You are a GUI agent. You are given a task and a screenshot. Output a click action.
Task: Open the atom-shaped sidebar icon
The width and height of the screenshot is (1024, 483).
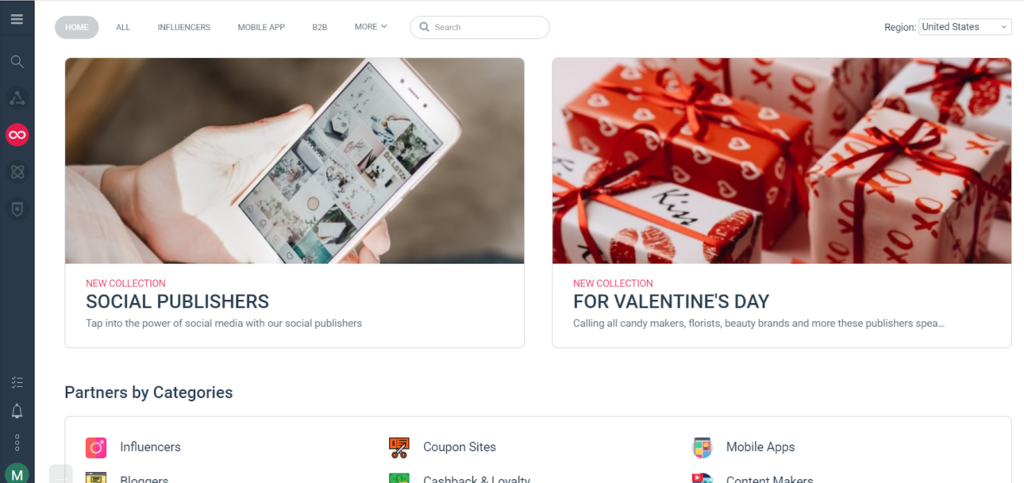17,172
